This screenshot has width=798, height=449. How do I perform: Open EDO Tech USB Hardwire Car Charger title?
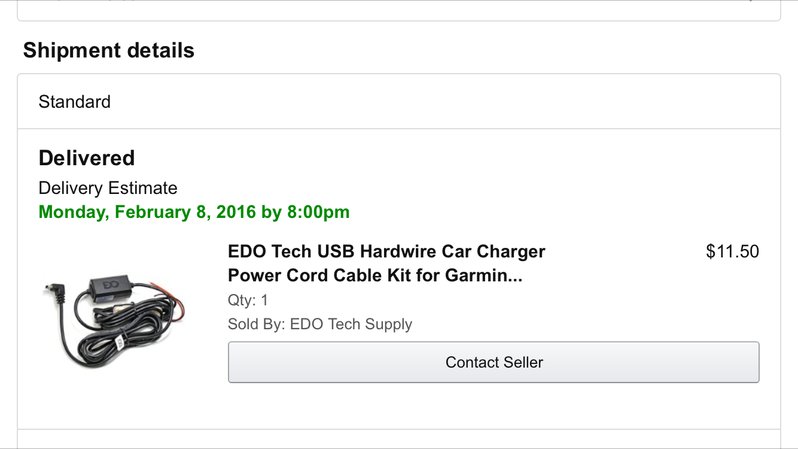(x=386, y=251)
